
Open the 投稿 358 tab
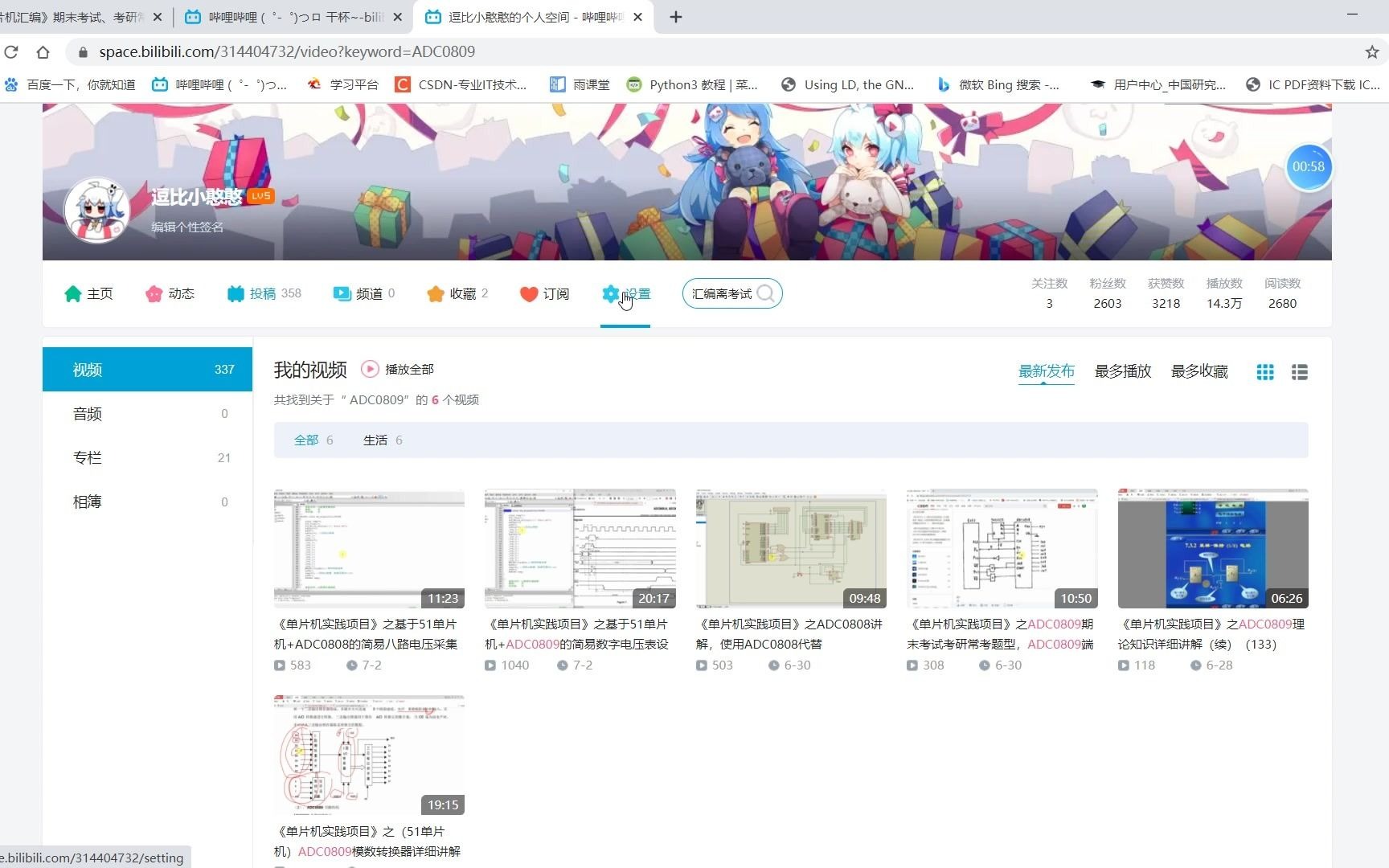coord(264,294)
